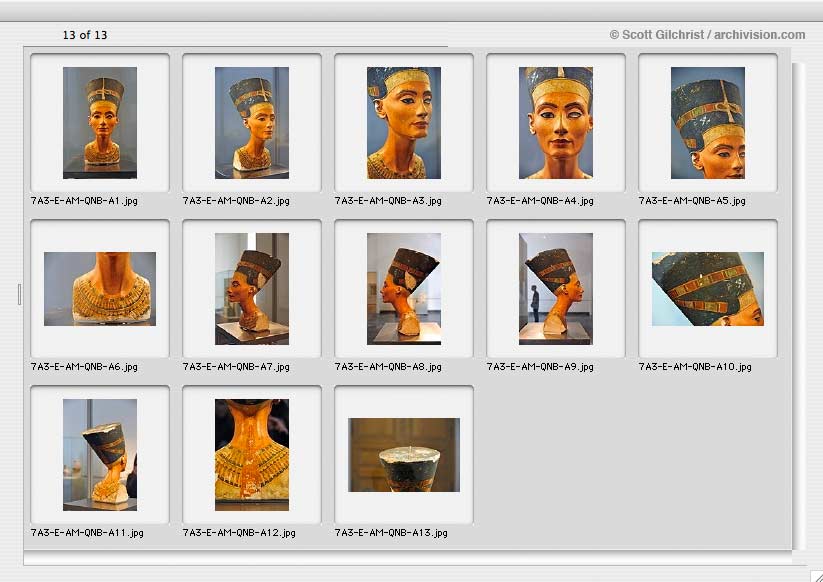The width and height of the screenshot is (823, 582).
Task: Click the "13 of 13" count text
Action: click(x=85, y=35)
